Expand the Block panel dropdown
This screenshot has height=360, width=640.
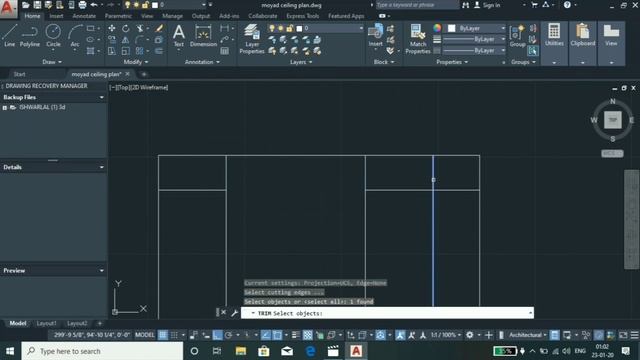tap(384, 62)
